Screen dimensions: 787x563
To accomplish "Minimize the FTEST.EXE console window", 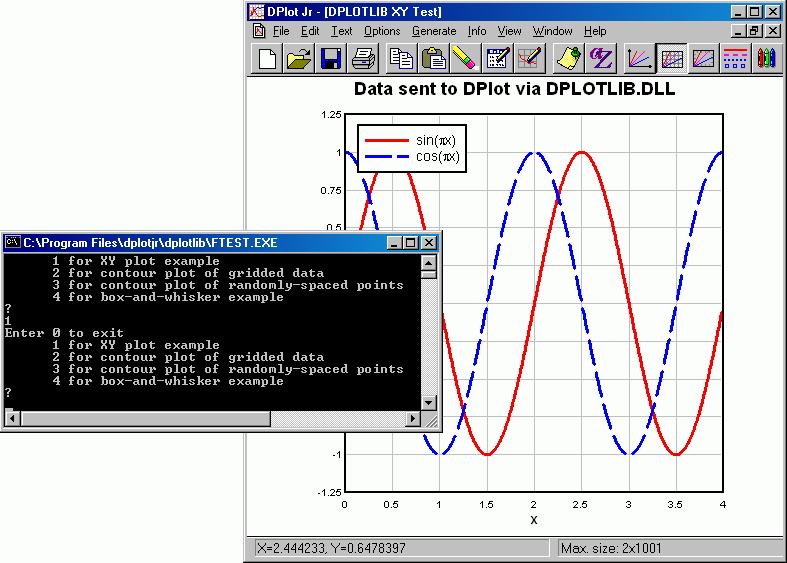I will pyautogui.click(x=394, y=243).
